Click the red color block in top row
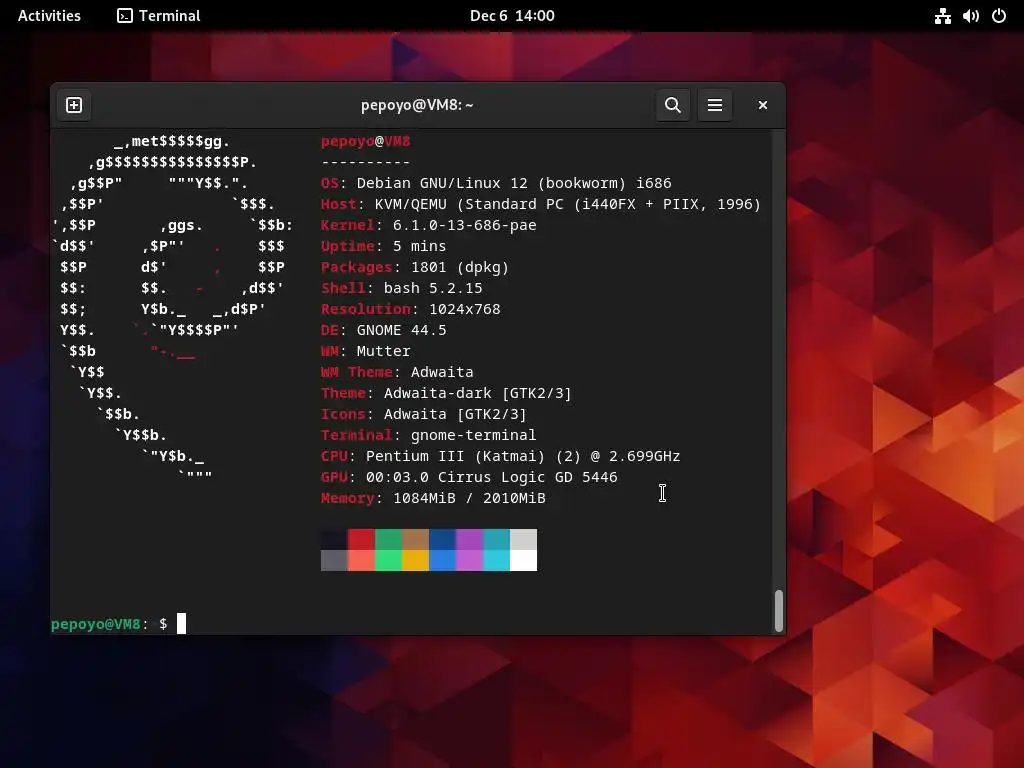Viewport: 1024px width, 768px height. pyautogui.click(x=361, y=539)
